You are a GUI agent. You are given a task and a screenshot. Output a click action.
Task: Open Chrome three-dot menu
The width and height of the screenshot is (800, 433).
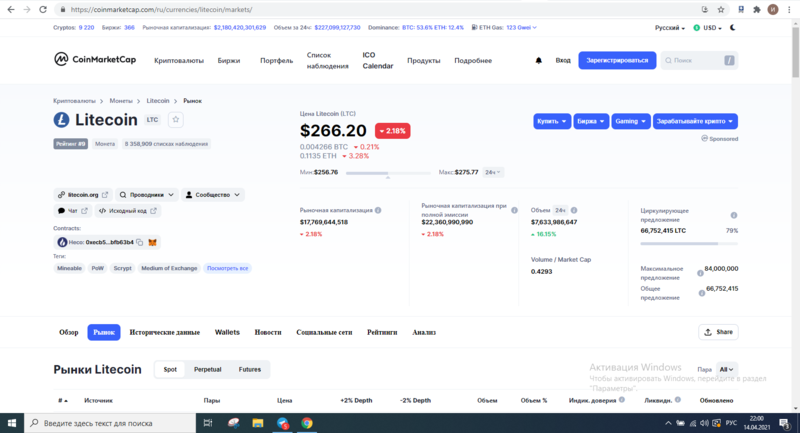pyautogui.click(x=789, y=9)
